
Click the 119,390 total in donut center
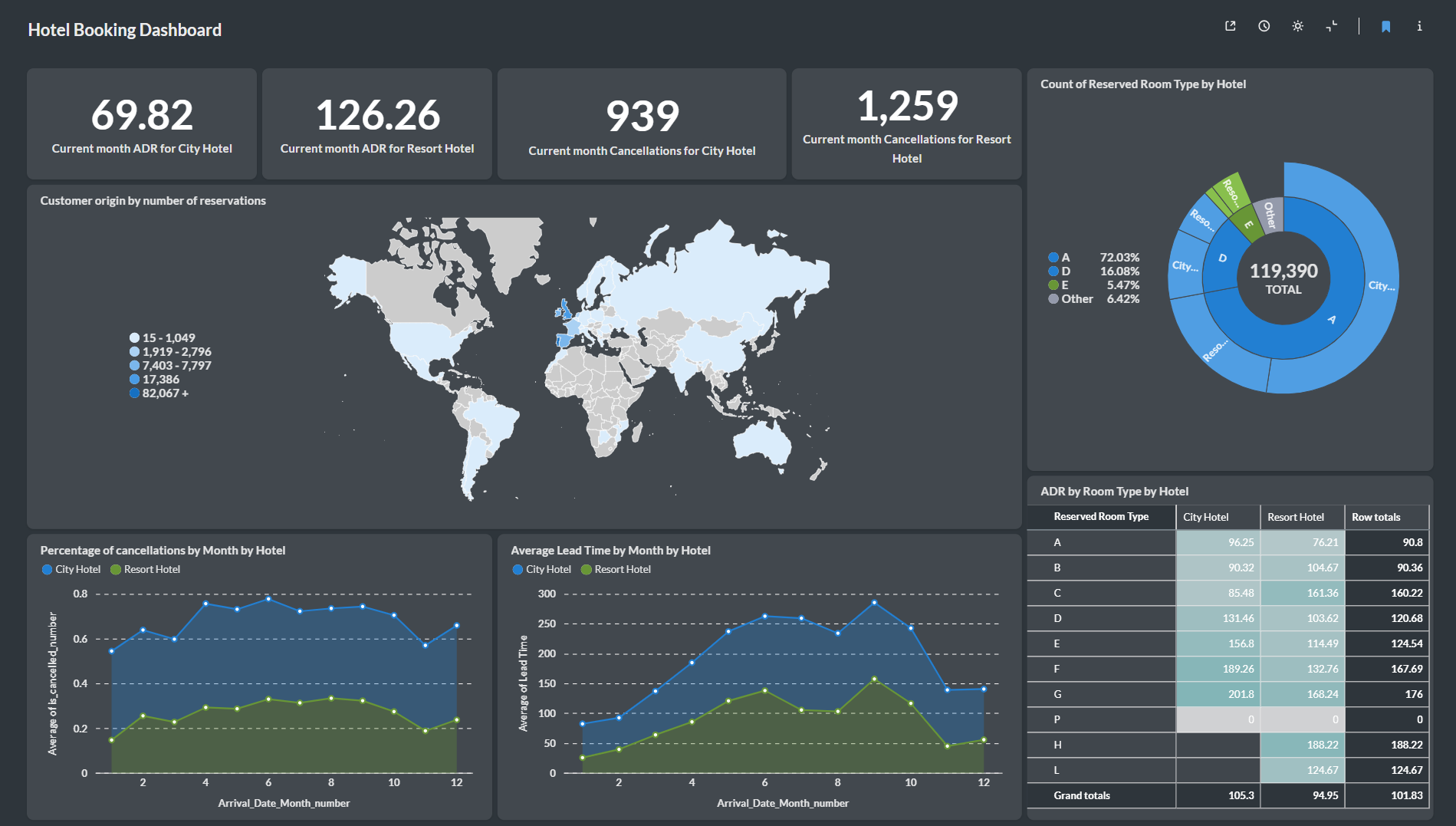pos(1283,271)
